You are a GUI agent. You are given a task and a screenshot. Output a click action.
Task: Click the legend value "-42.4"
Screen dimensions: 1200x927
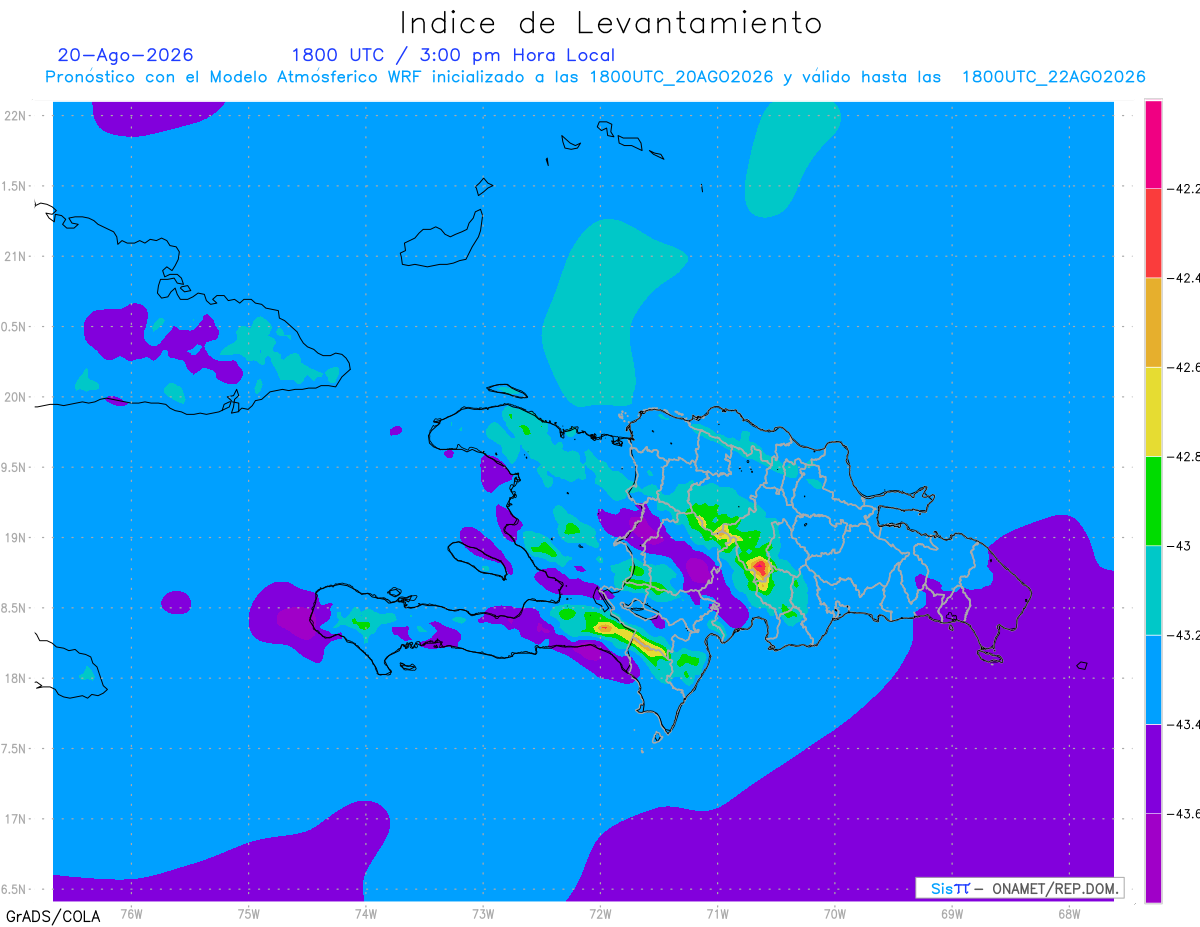pyautogui.click(x=1183, y=277)
